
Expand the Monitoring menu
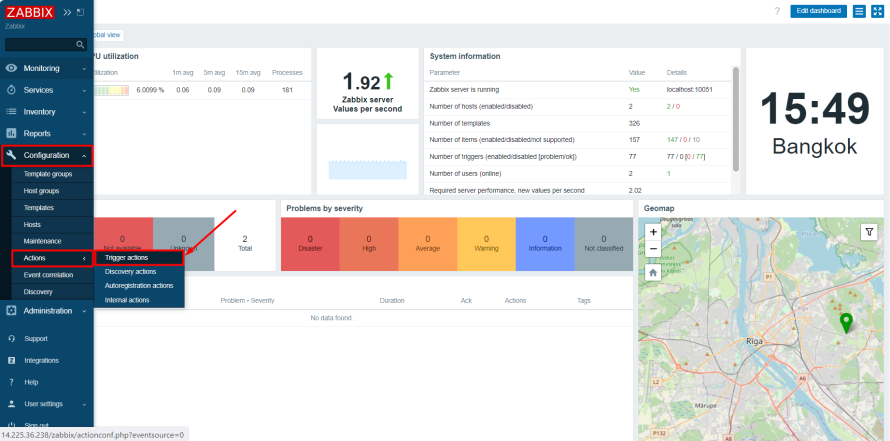pos(84,69)
